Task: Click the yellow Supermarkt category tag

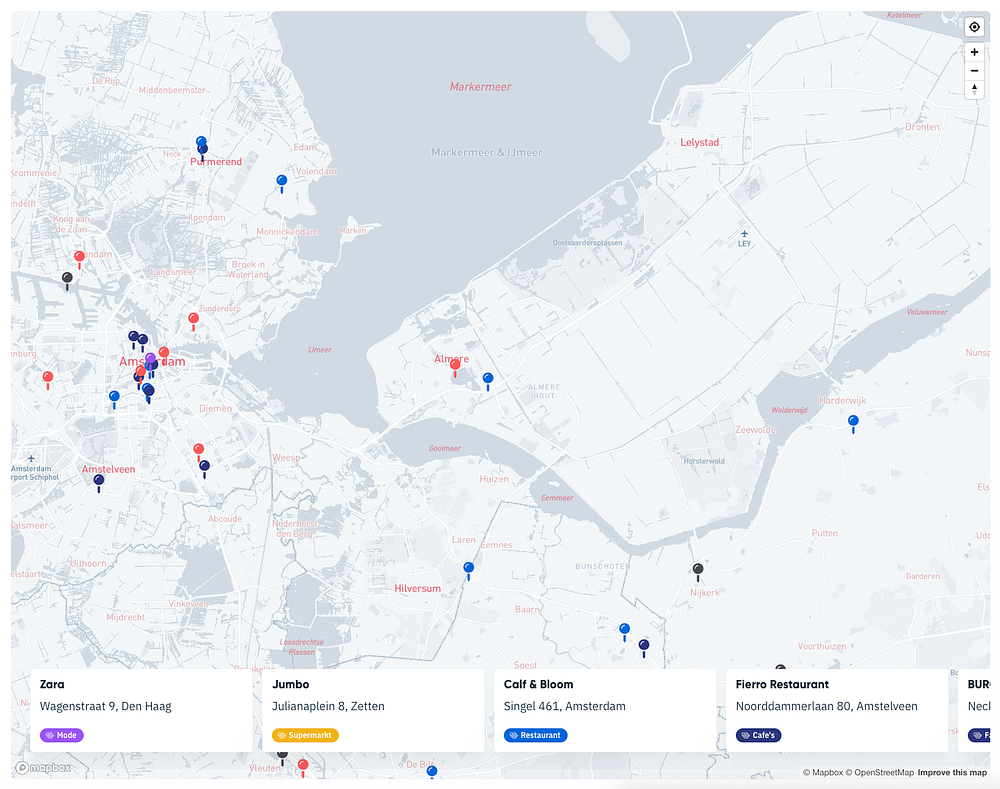Action: [x=305, y=735]
